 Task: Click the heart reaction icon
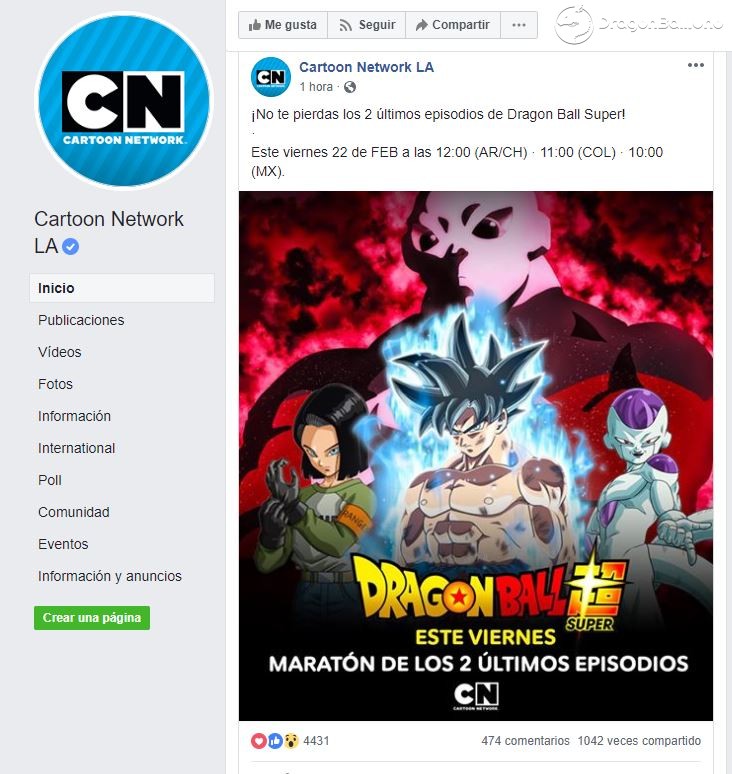[x=259, y=740]
